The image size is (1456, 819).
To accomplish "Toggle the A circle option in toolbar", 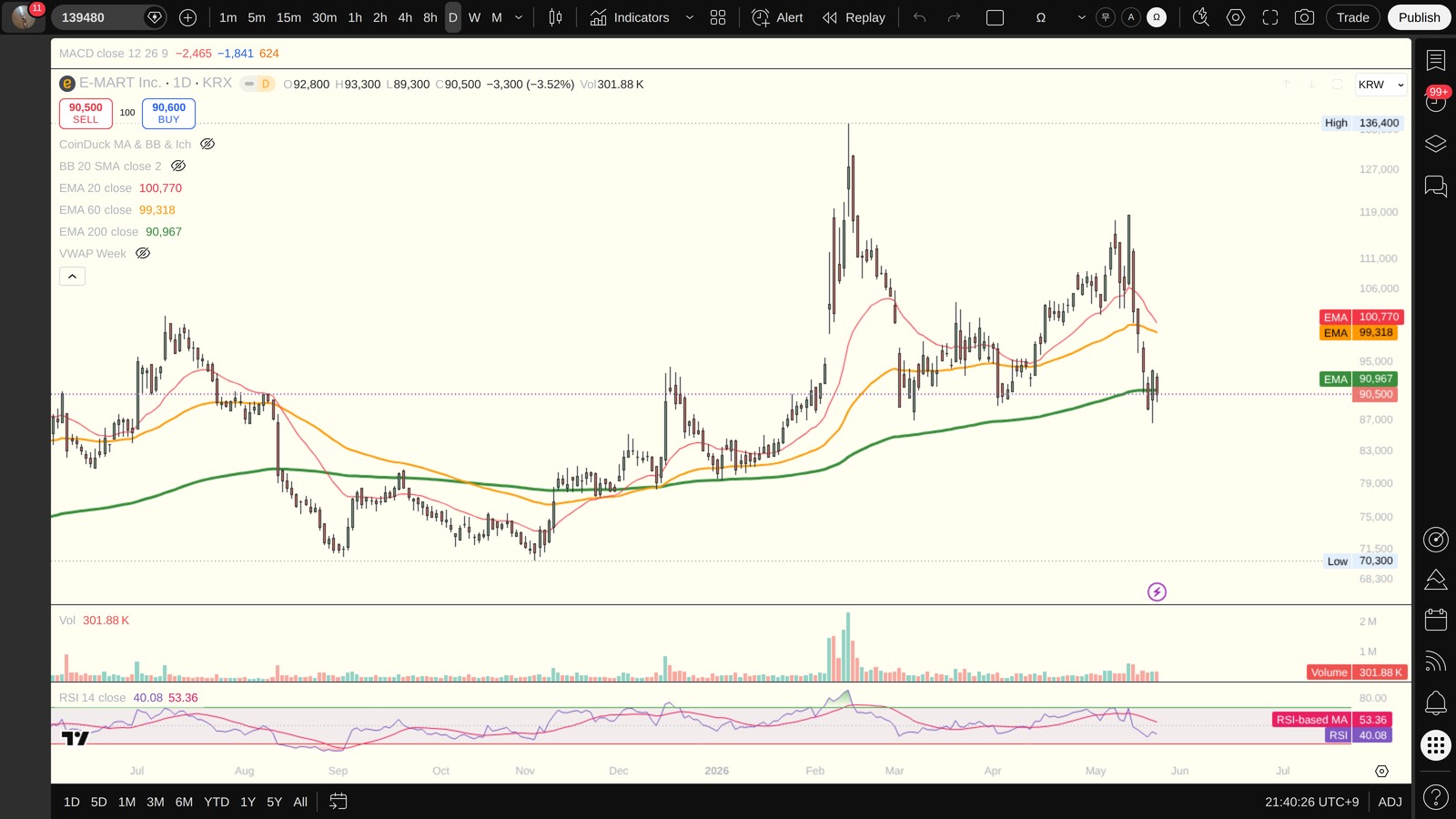I will pyautogui.click(x=1131, y=17).
